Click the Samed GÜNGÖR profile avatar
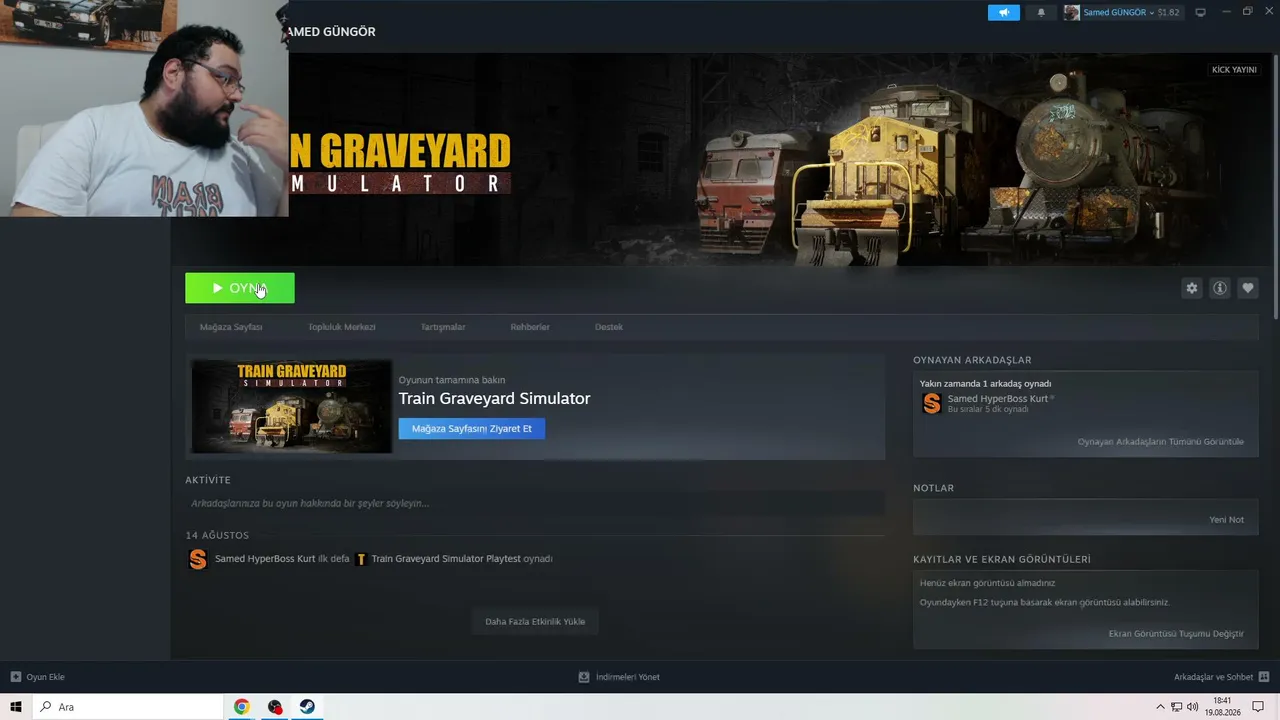 click(x=1072, y=13)
